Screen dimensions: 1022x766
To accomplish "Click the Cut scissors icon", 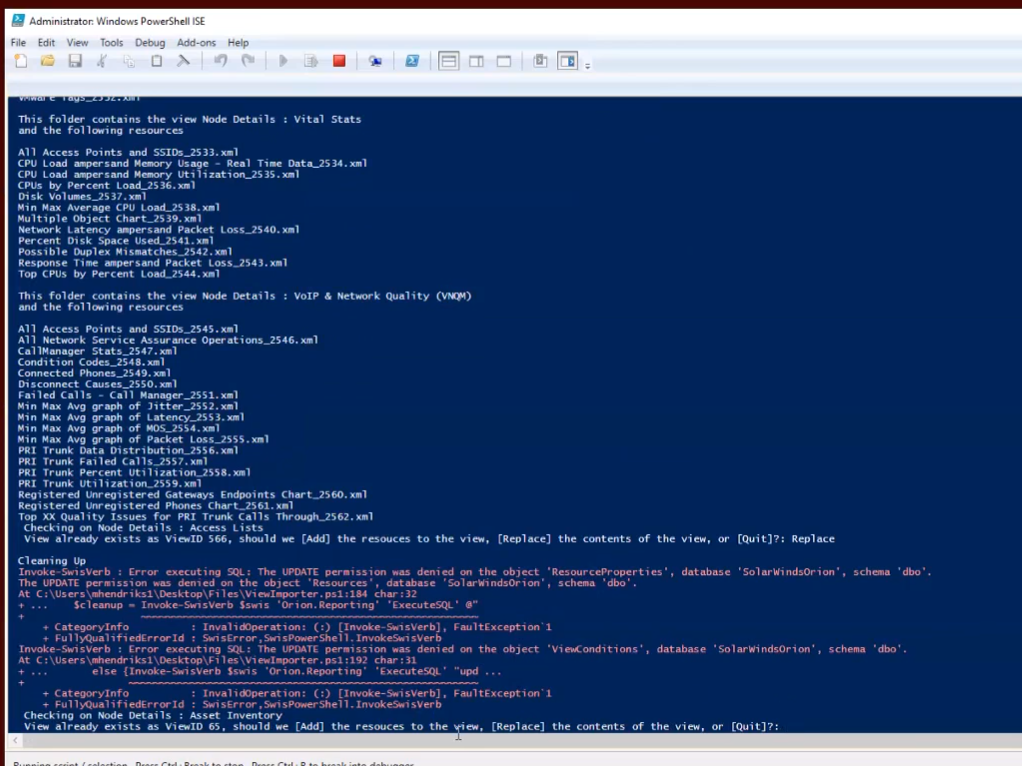I will pos(102,61).
